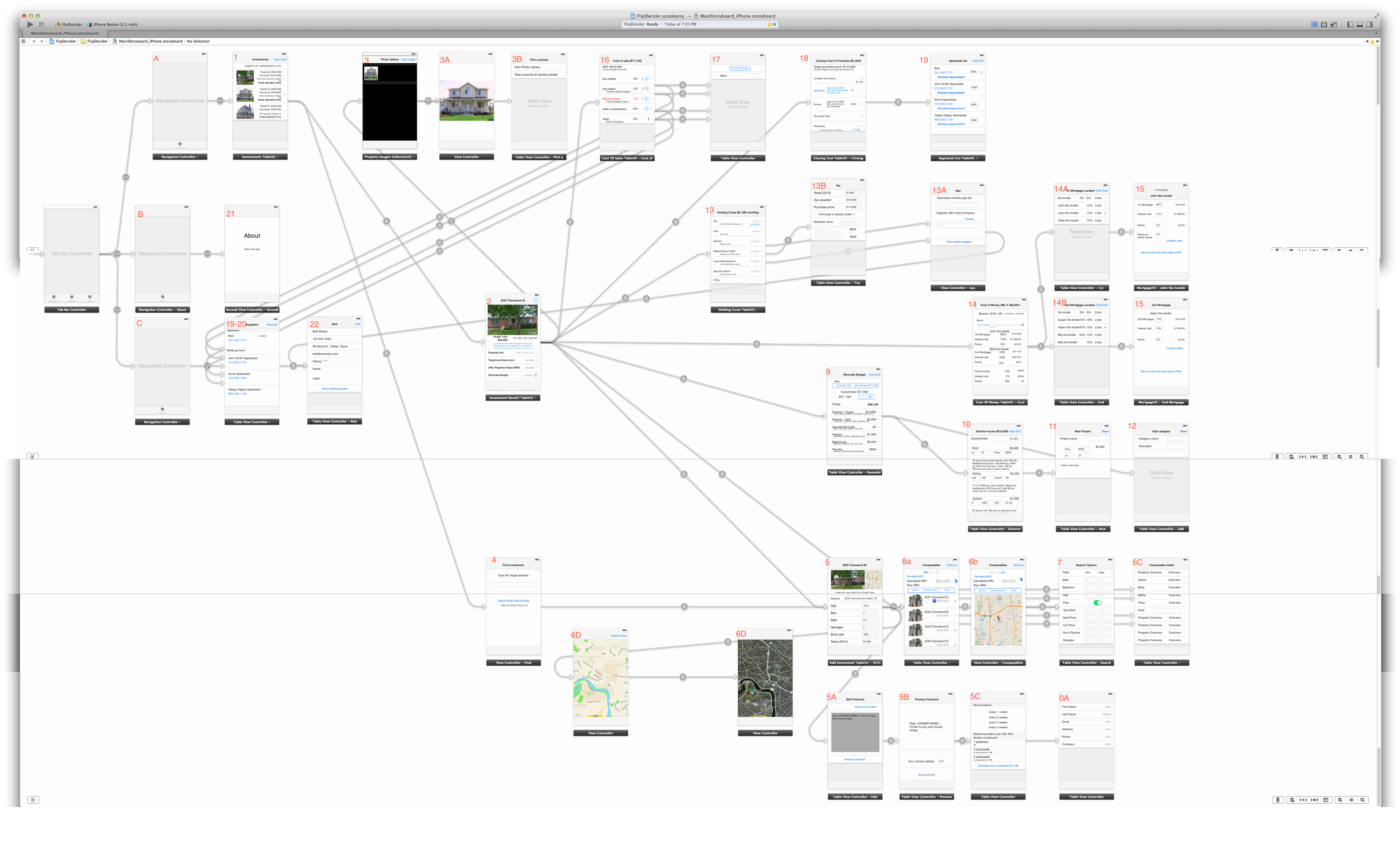Click MainStoryboard_iPhone.storyboard in the jump bar
The width and height of the screenshot is (1400, 851).
(150, 41)
